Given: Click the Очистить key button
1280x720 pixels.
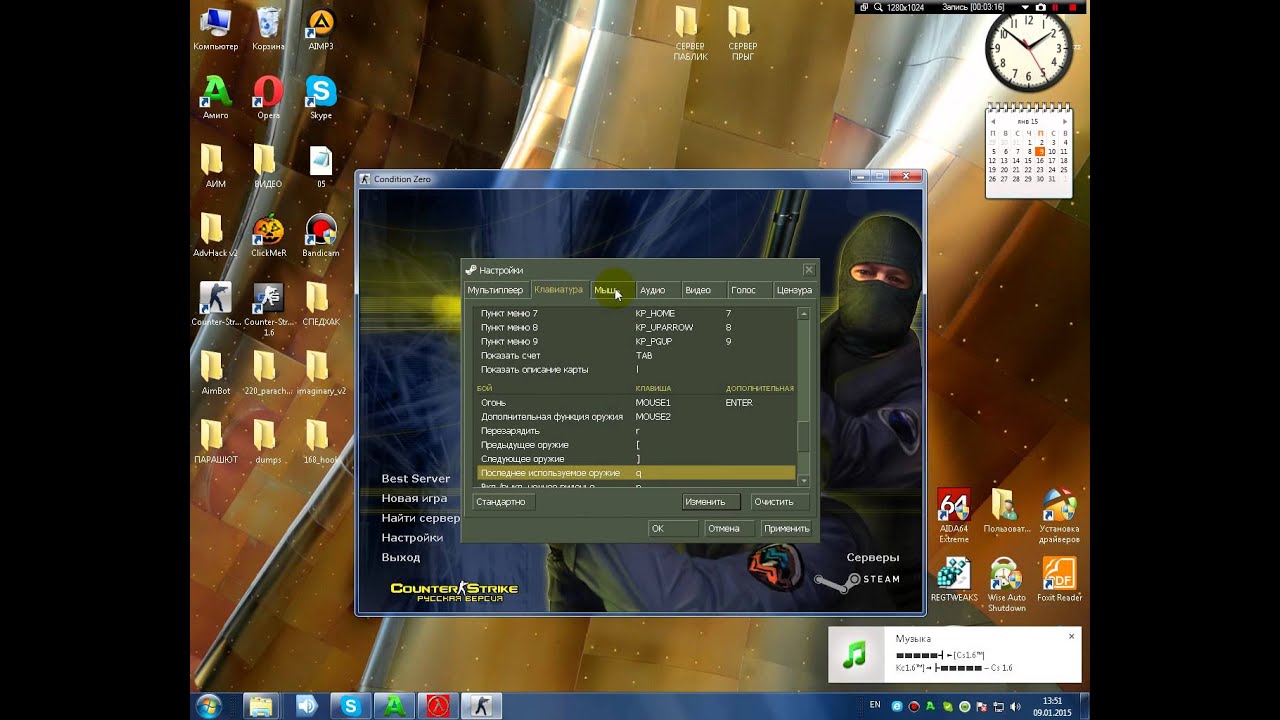Looking at the screenshot, I should [779, 502].
